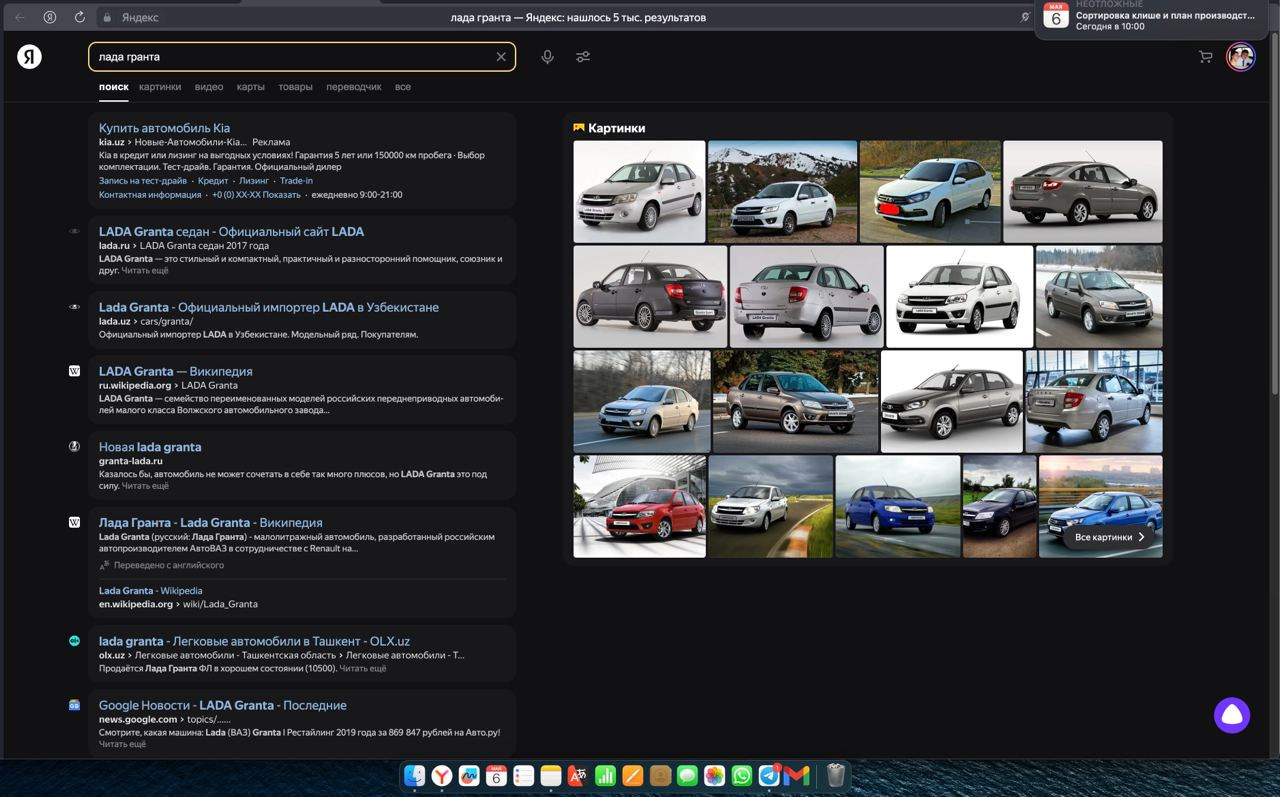Click the lock icon in address bar

click(107, 17)
